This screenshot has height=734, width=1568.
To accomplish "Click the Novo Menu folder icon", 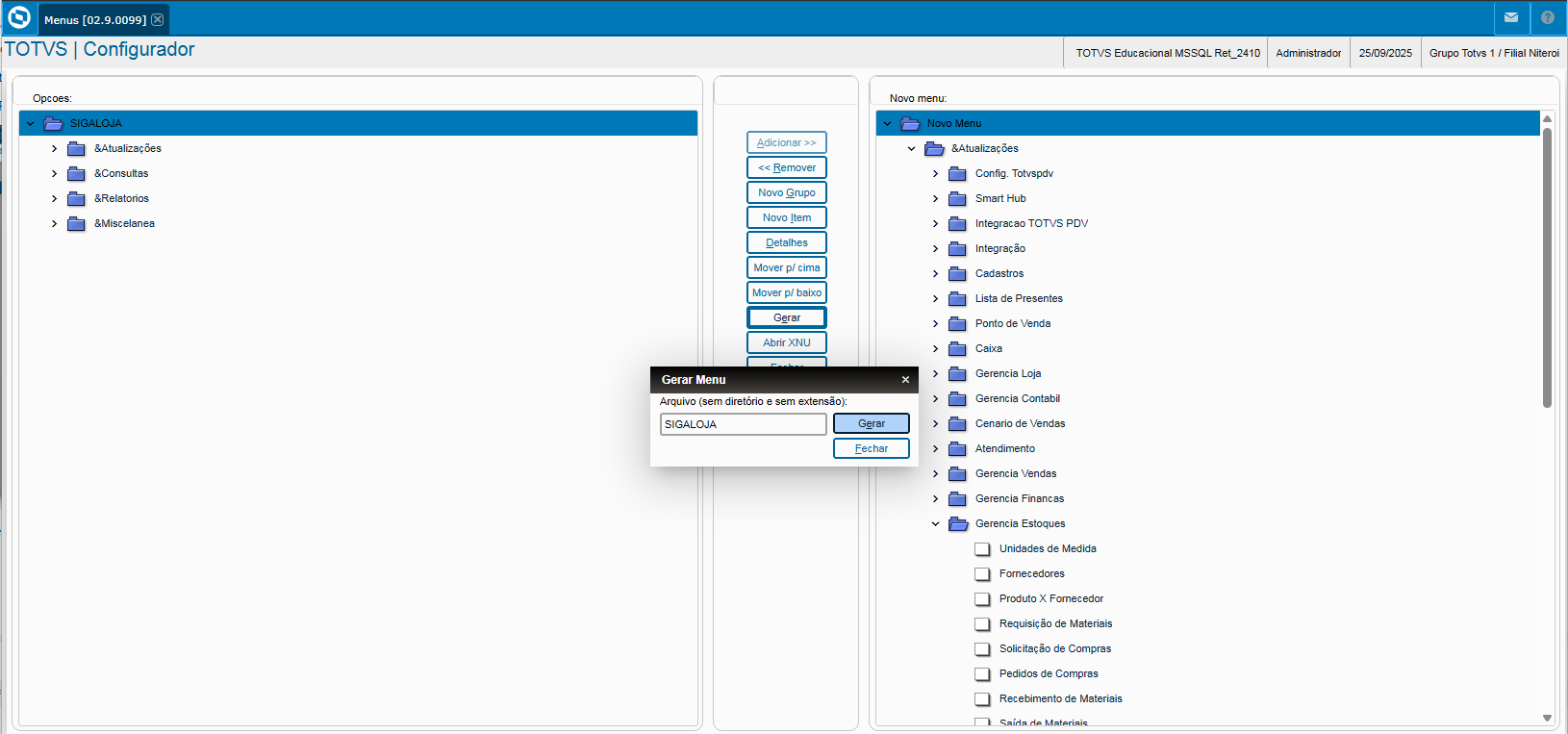I will pyautogui.click(x=910, y=123).
